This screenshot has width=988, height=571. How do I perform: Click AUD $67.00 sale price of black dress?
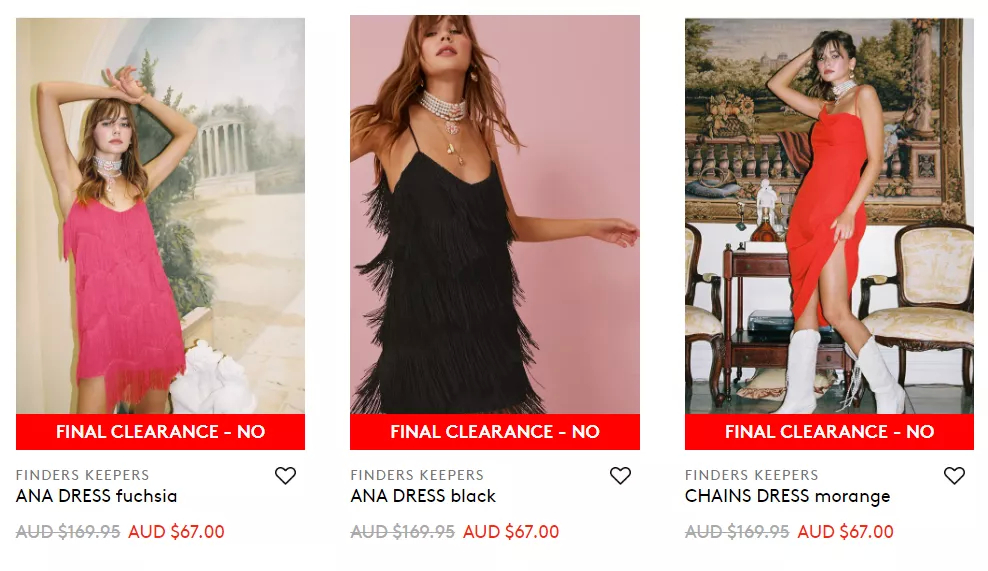coord(511,532)
